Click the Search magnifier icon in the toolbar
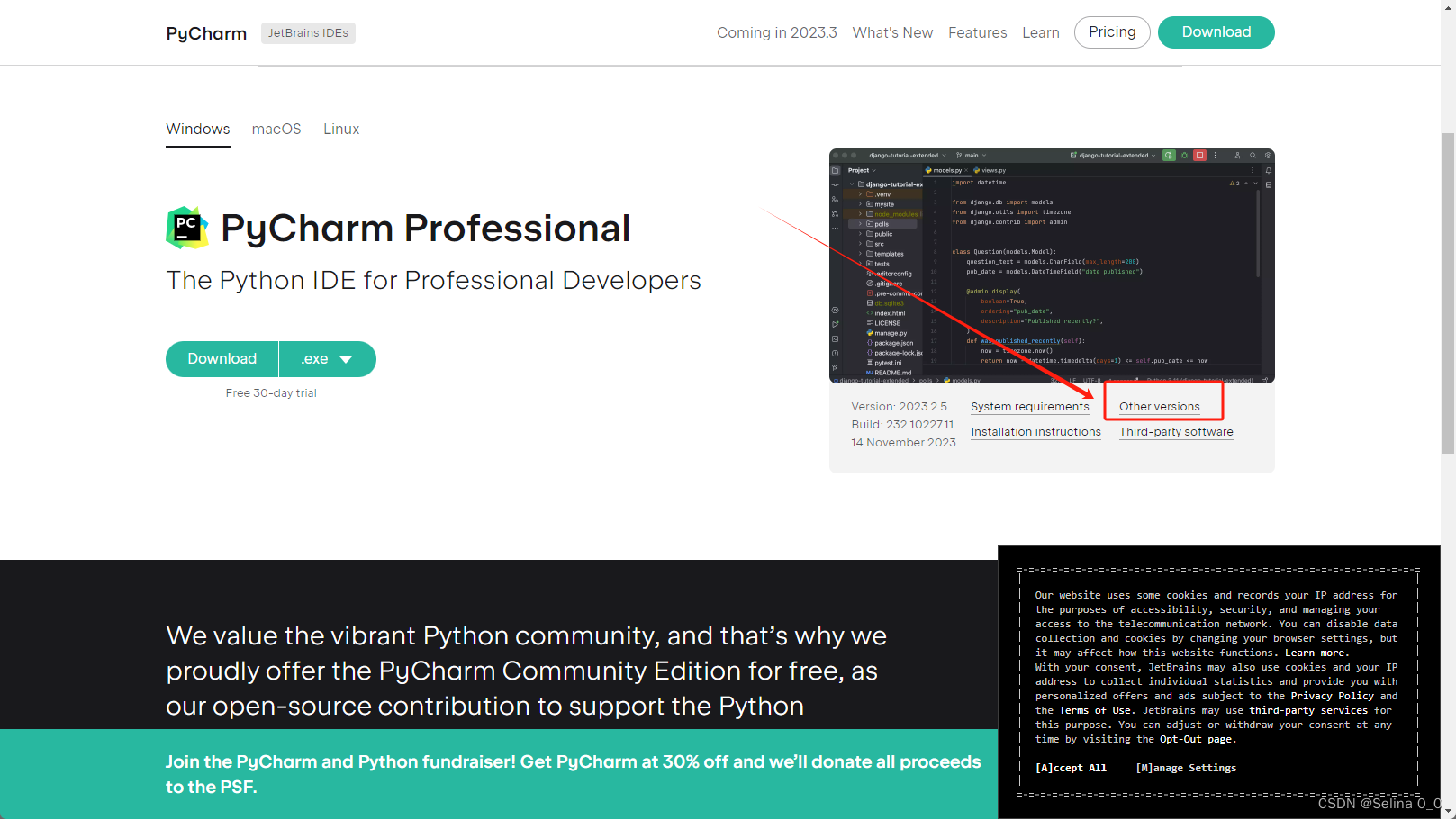The image size is (1456, 819). (x=1253, y=155)
